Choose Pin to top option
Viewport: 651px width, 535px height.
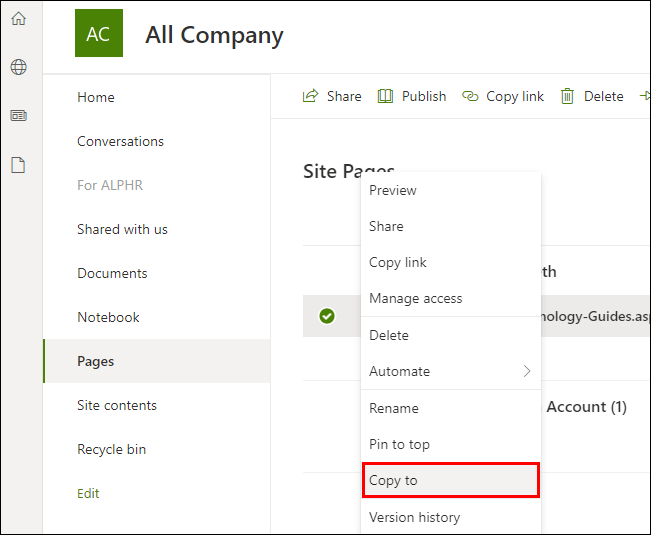[x=399, y=444]
